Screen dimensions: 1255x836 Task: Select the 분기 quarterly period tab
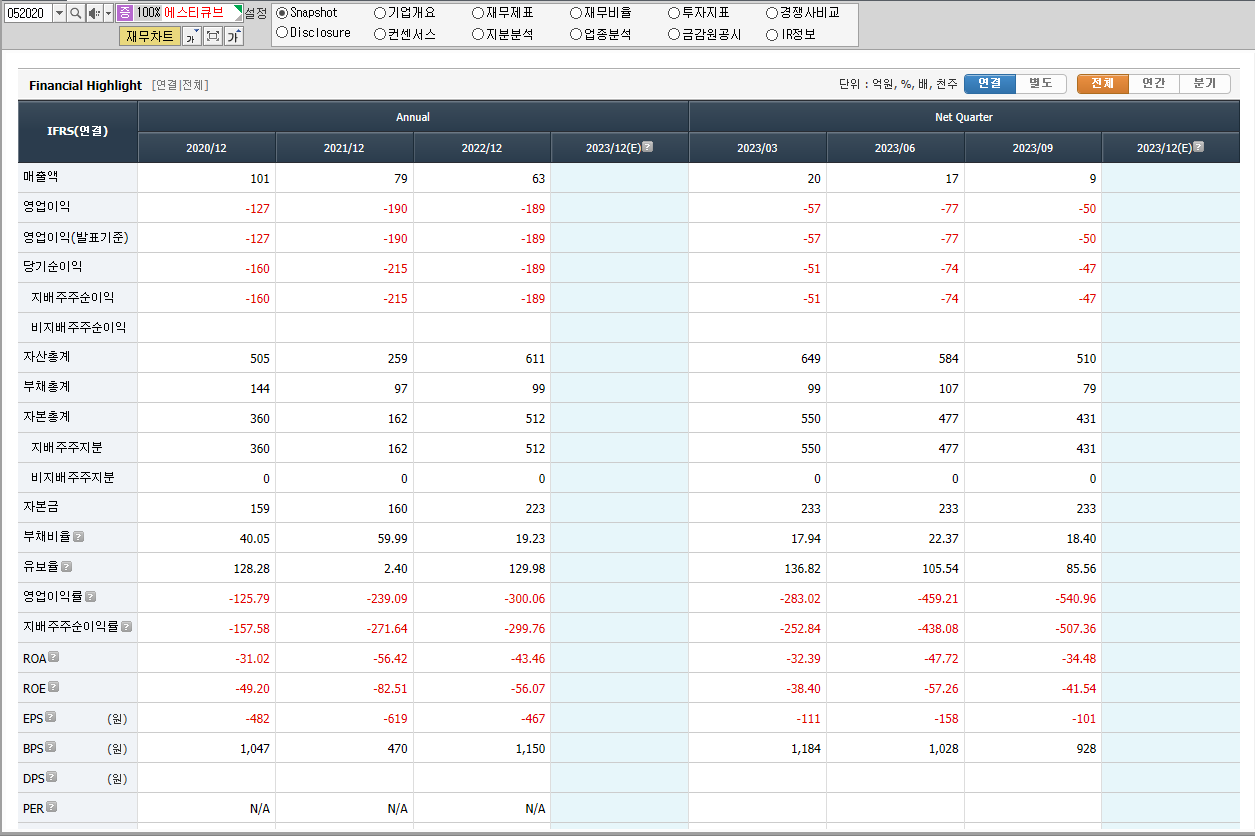1205,83
